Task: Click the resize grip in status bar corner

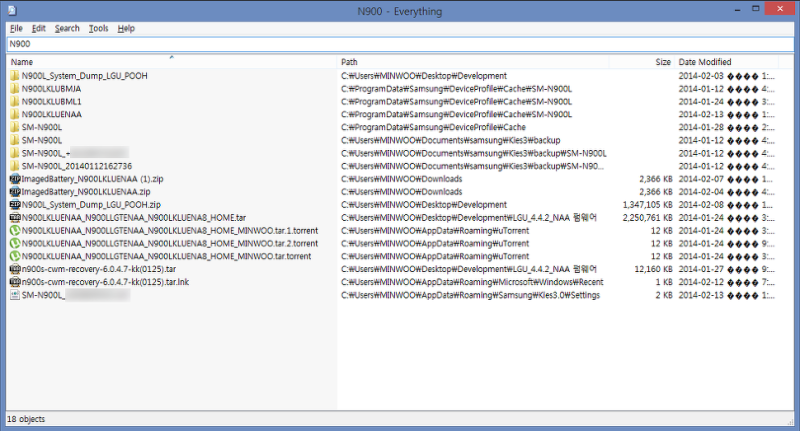Action: tap(790, 421)
